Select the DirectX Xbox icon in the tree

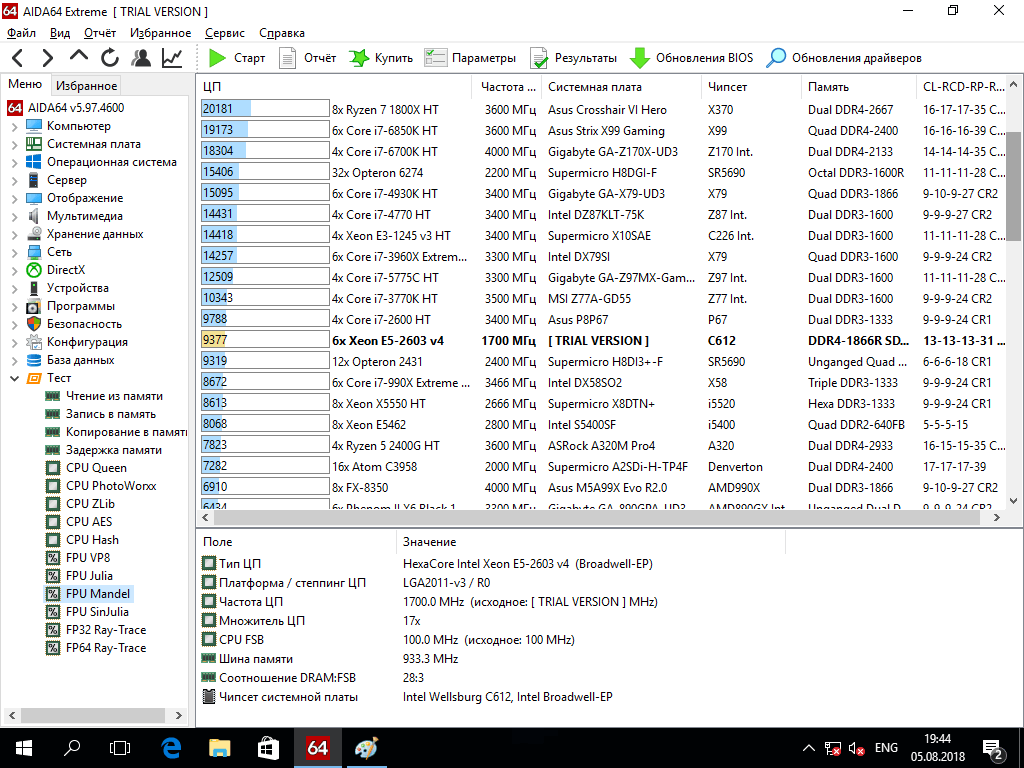click(x=34, y=270)
